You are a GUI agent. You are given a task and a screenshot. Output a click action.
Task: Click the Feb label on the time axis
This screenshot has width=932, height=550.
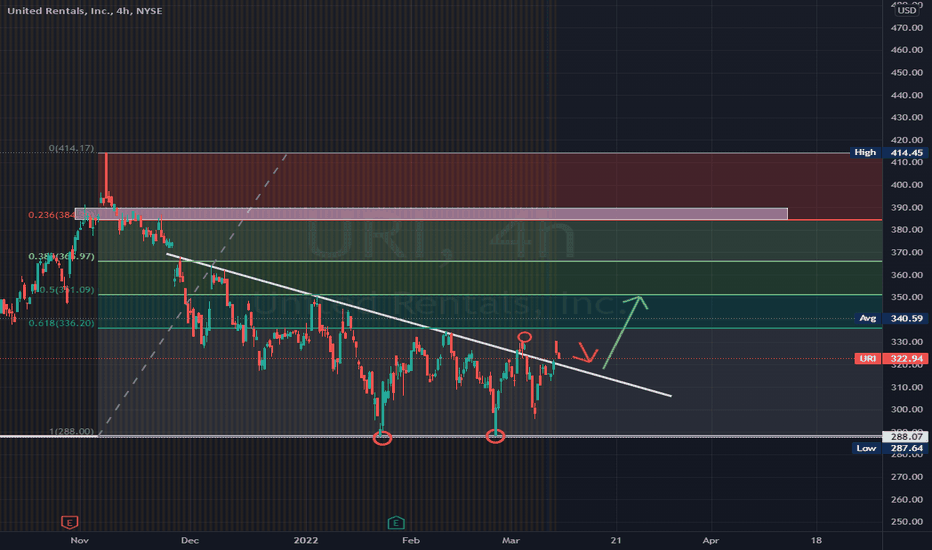(411, 540)
